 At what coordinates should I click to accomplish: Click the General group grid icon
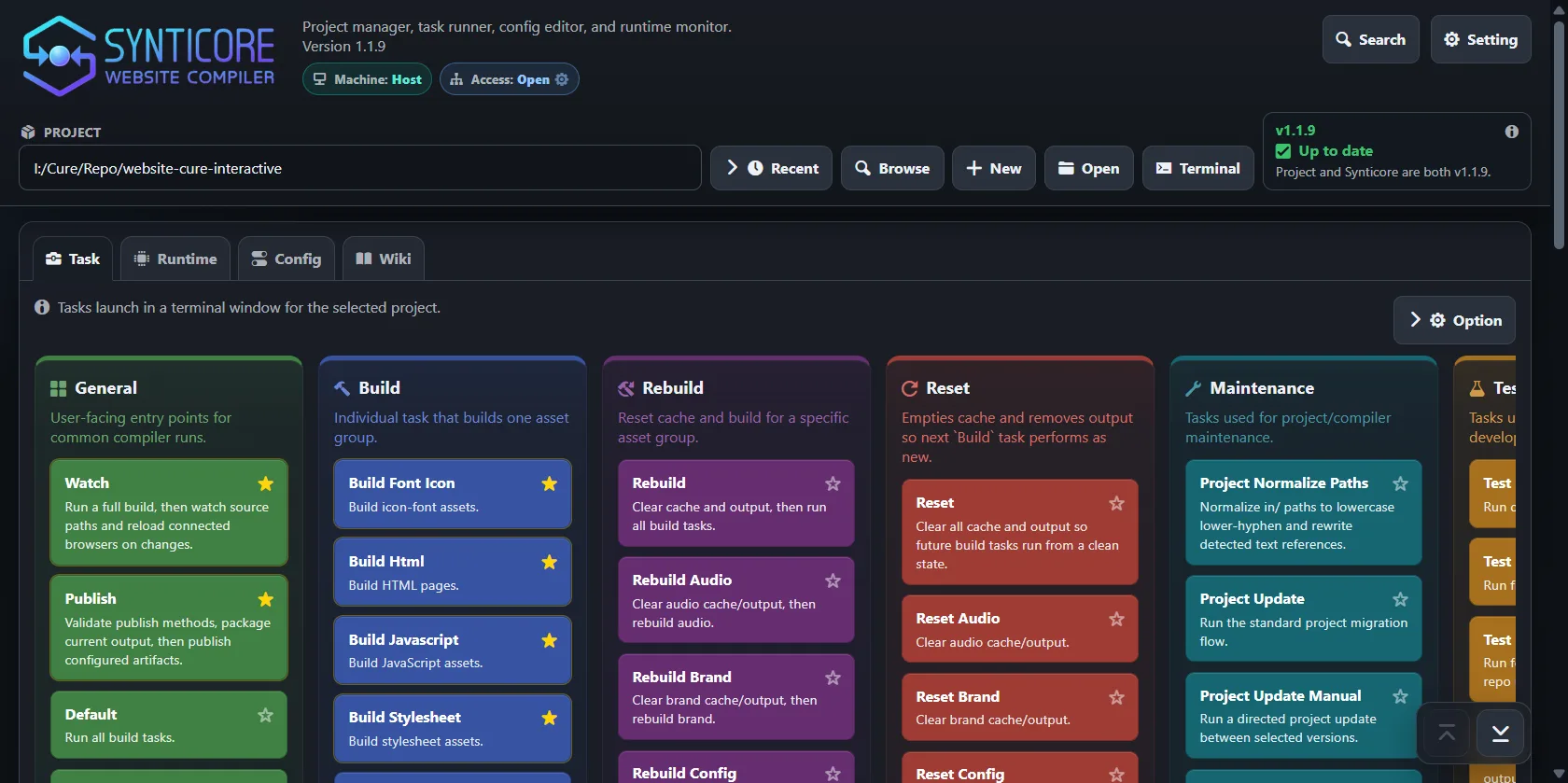click(x=58, y=388)
